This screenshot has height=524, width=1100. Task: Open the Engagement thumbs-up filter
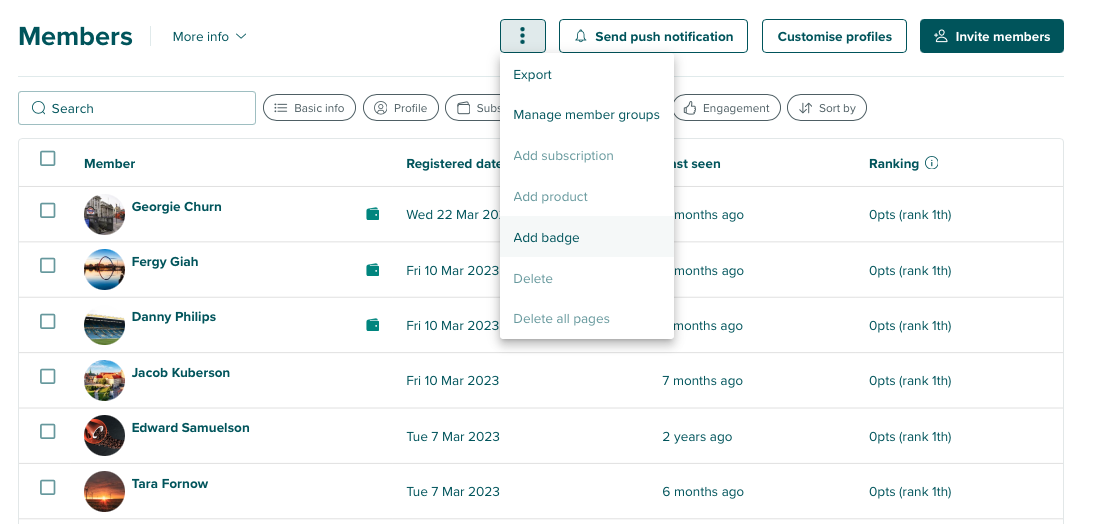(x=726, y=108)
